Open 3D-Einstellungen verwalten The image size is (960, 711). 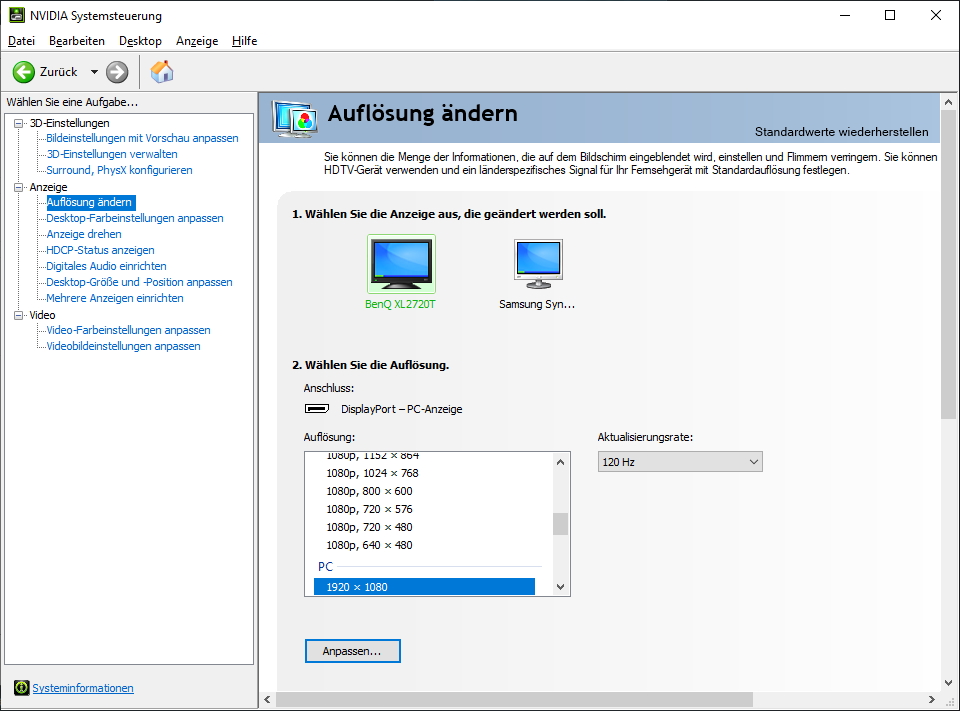[x=112, y=154]
